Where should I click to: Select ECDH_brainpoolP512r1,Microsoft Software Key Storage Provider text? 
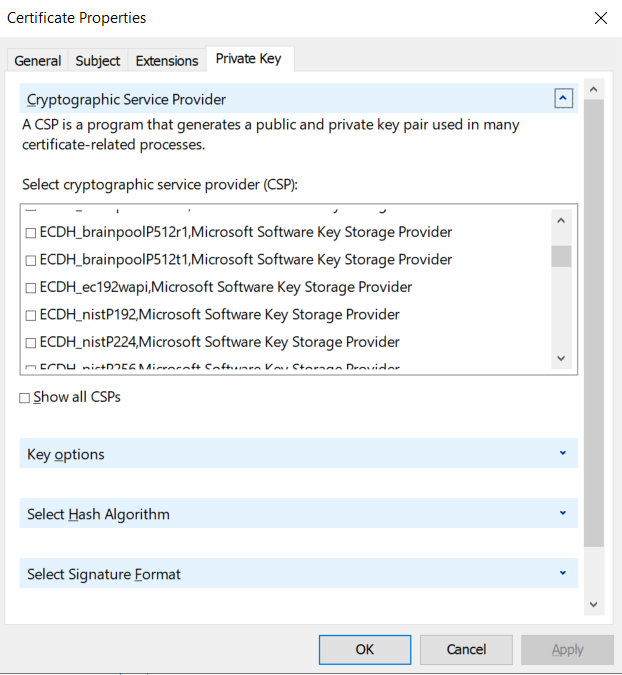click(x=246, y=232)
